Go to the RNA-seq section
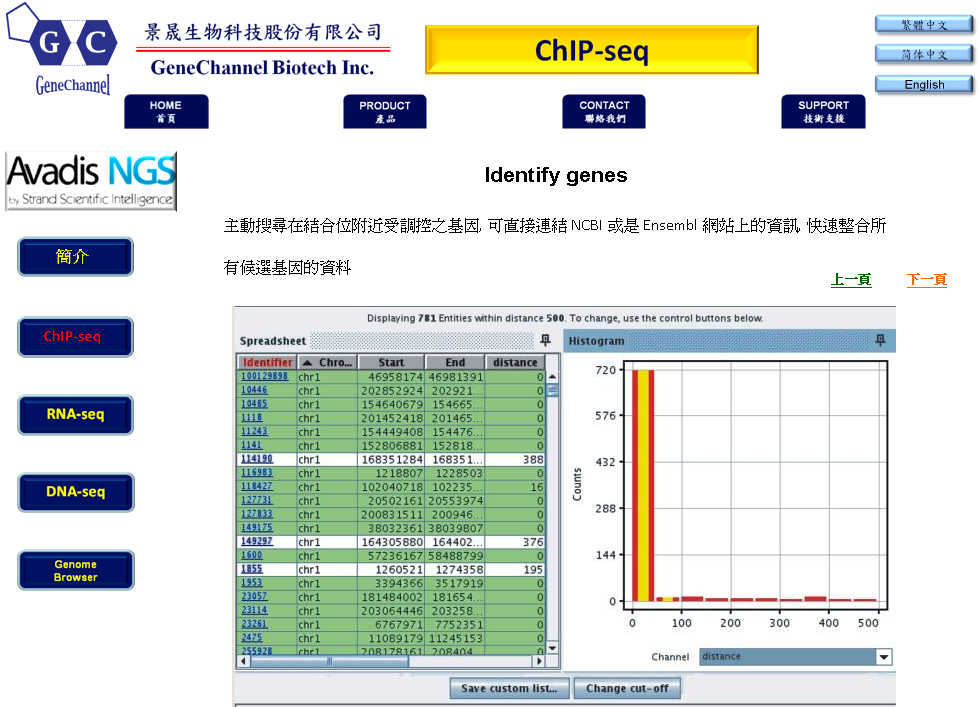The image size is (980, 707). 75,414
